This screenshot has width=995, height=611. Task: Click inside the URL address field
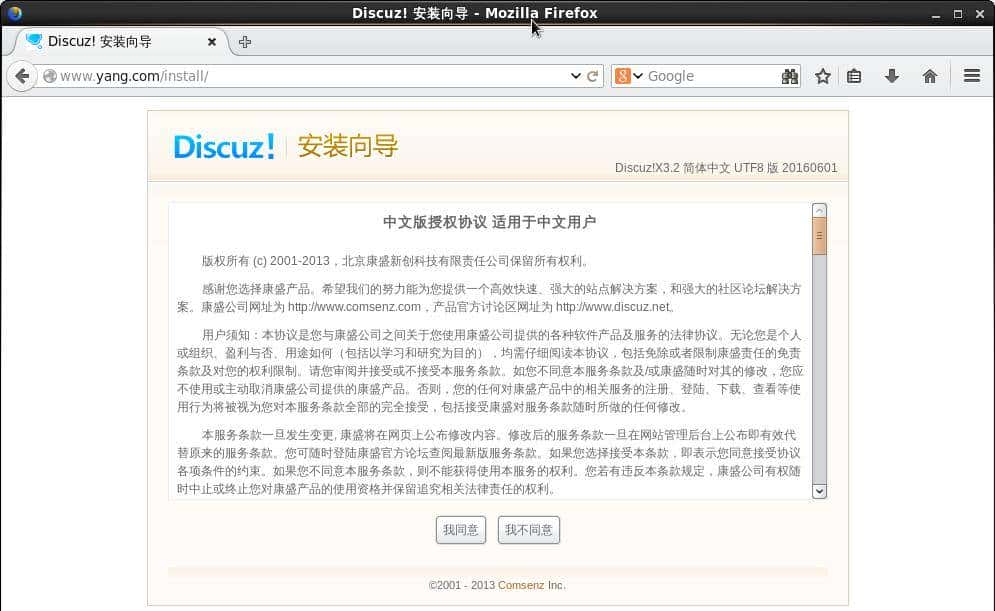300,75
